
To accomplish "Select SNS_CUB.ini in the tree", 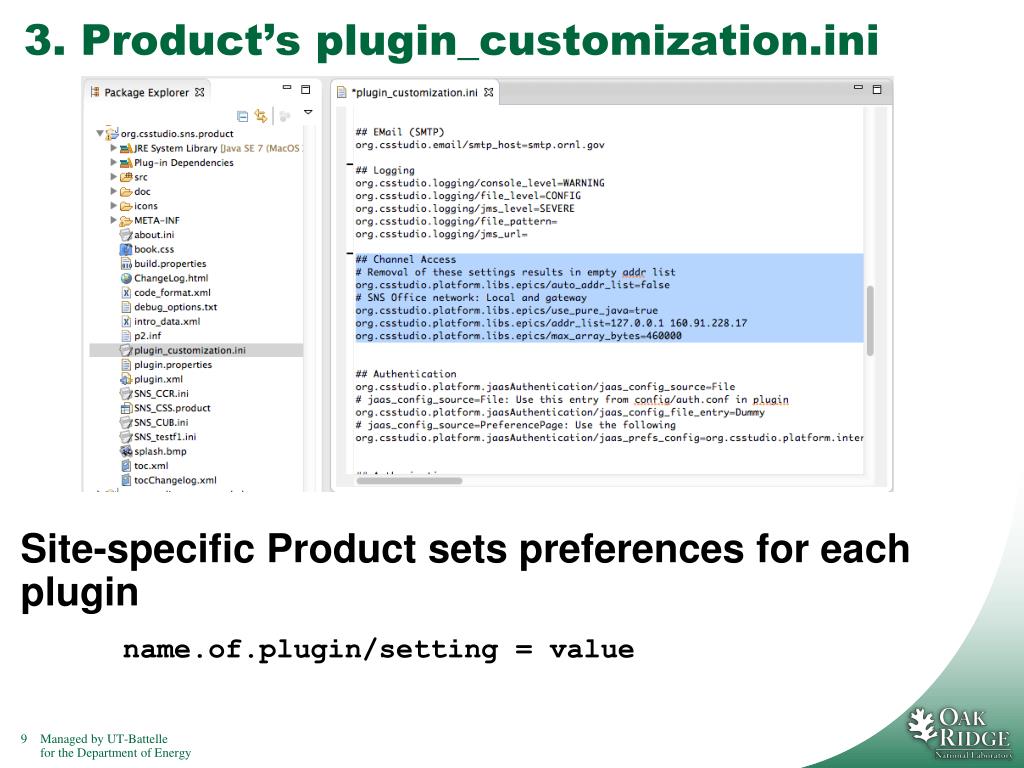I will click(x=161, y=422).
